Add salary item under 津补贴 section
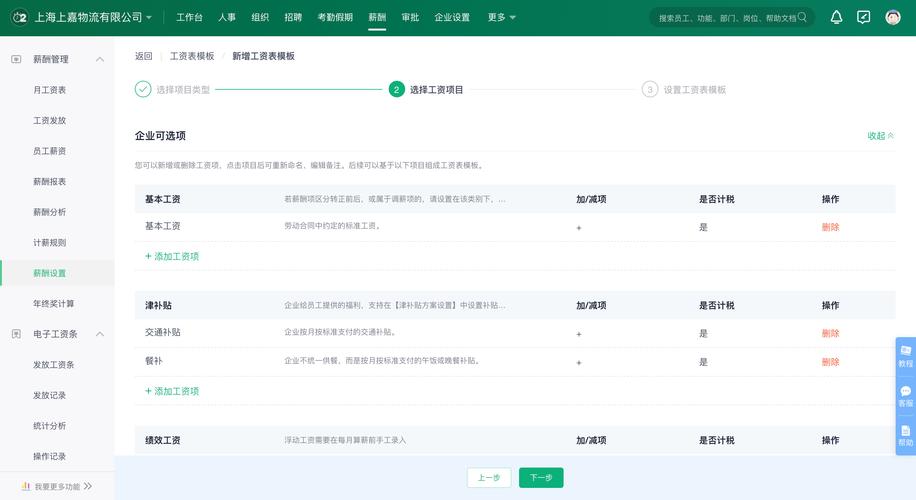Image resolution: width=916 pixels, height=500 pixels. [172, 391]
